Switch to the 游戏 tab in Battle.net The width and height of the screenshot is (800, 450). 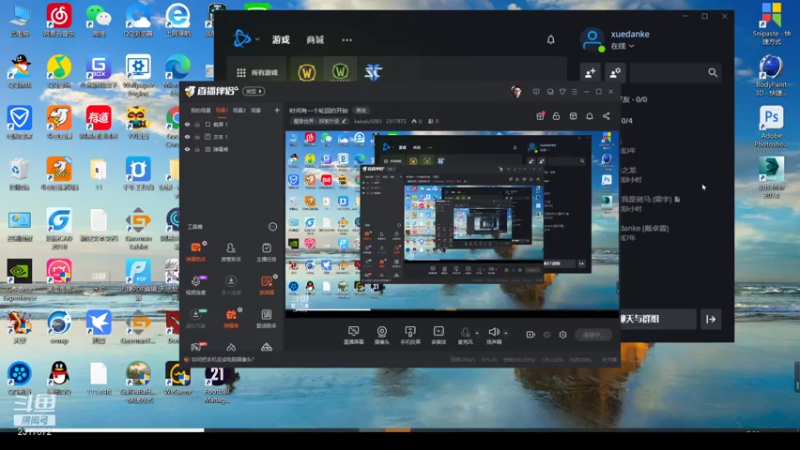tap(281, 40)
